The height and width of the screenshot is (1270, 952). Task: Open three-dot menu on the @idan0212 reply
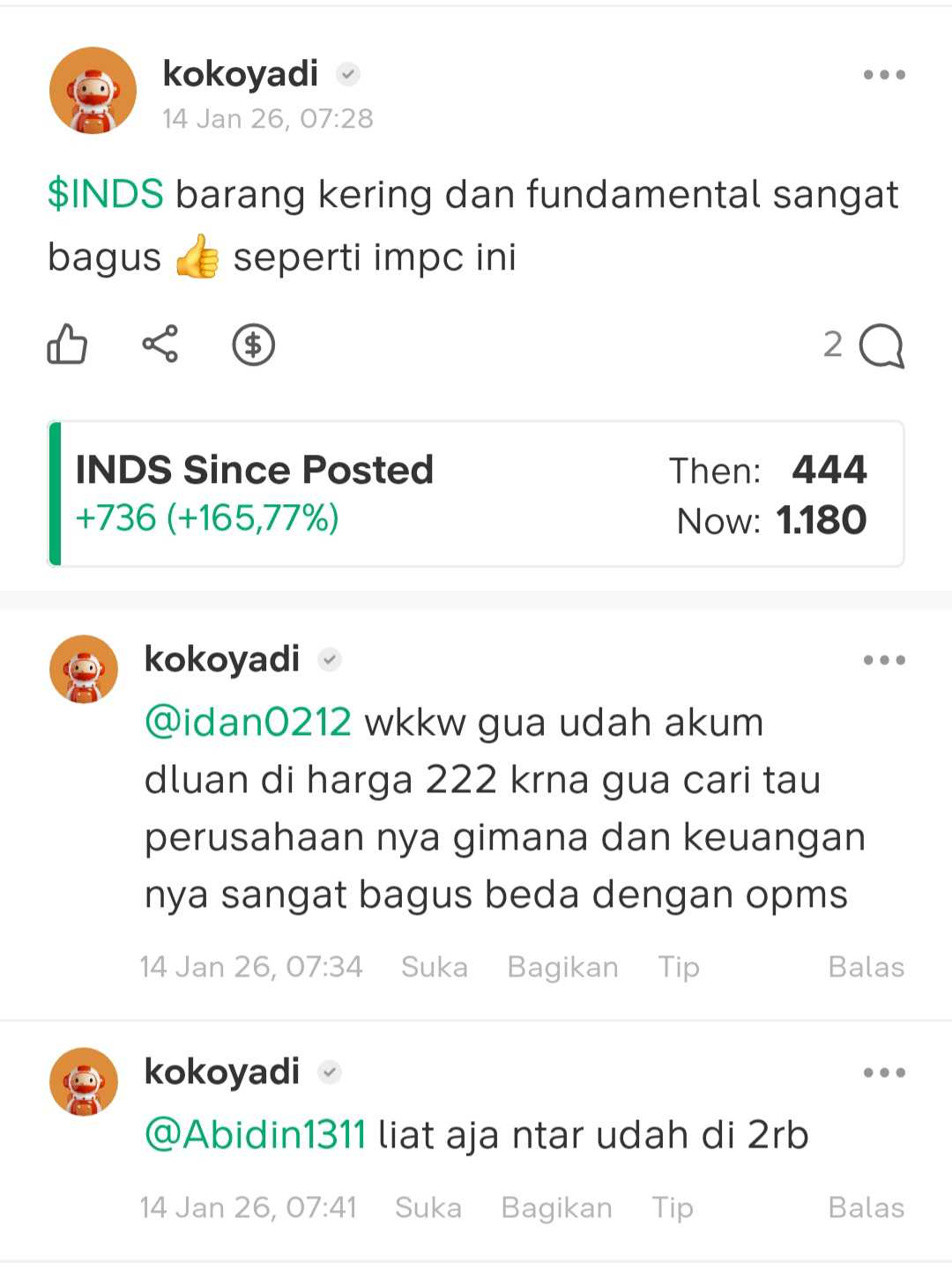884,660
